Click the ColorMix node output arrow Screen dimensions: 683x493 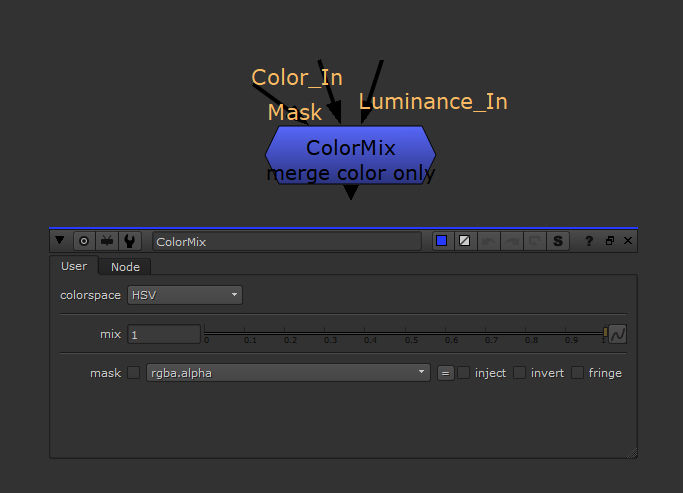coord(351,192)
